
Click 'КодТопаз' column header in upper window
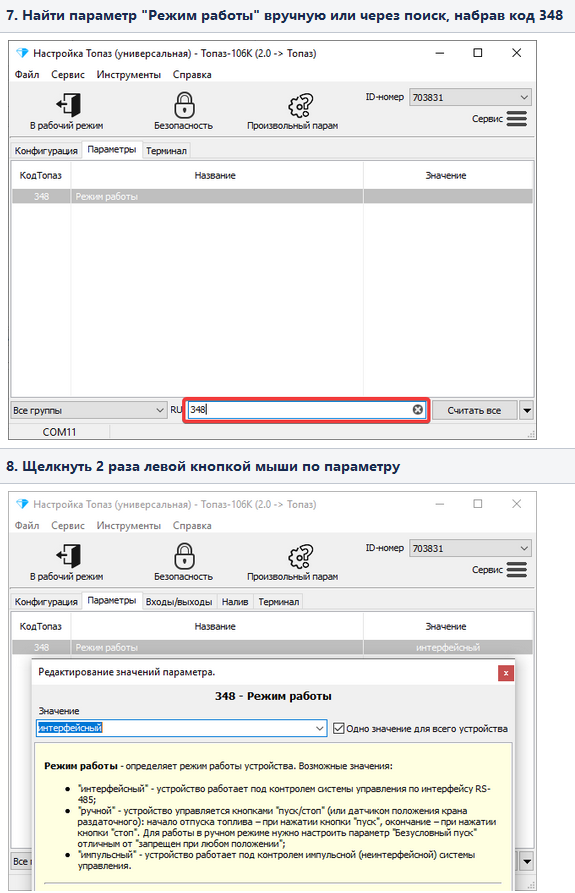pyautogui.click(x=41, y=175)
